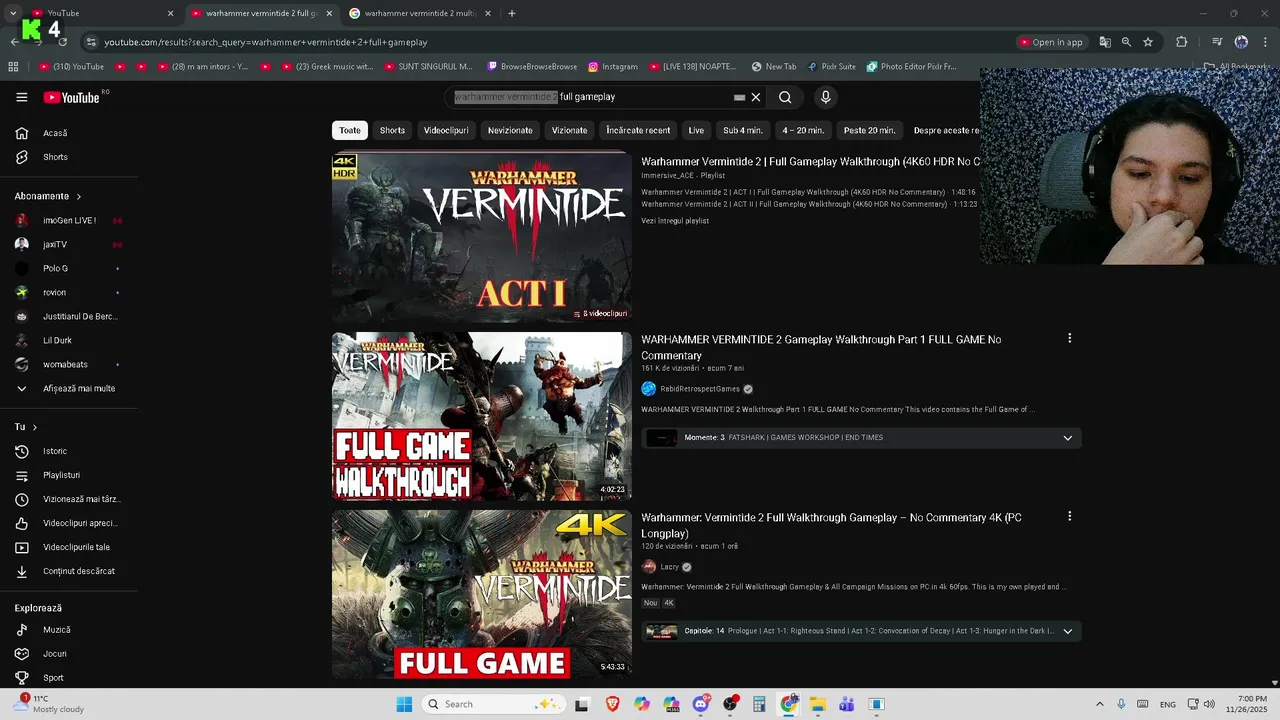Select the 4 – 20 min. filter chip
Screen dimensions: 1280x720
803,130
